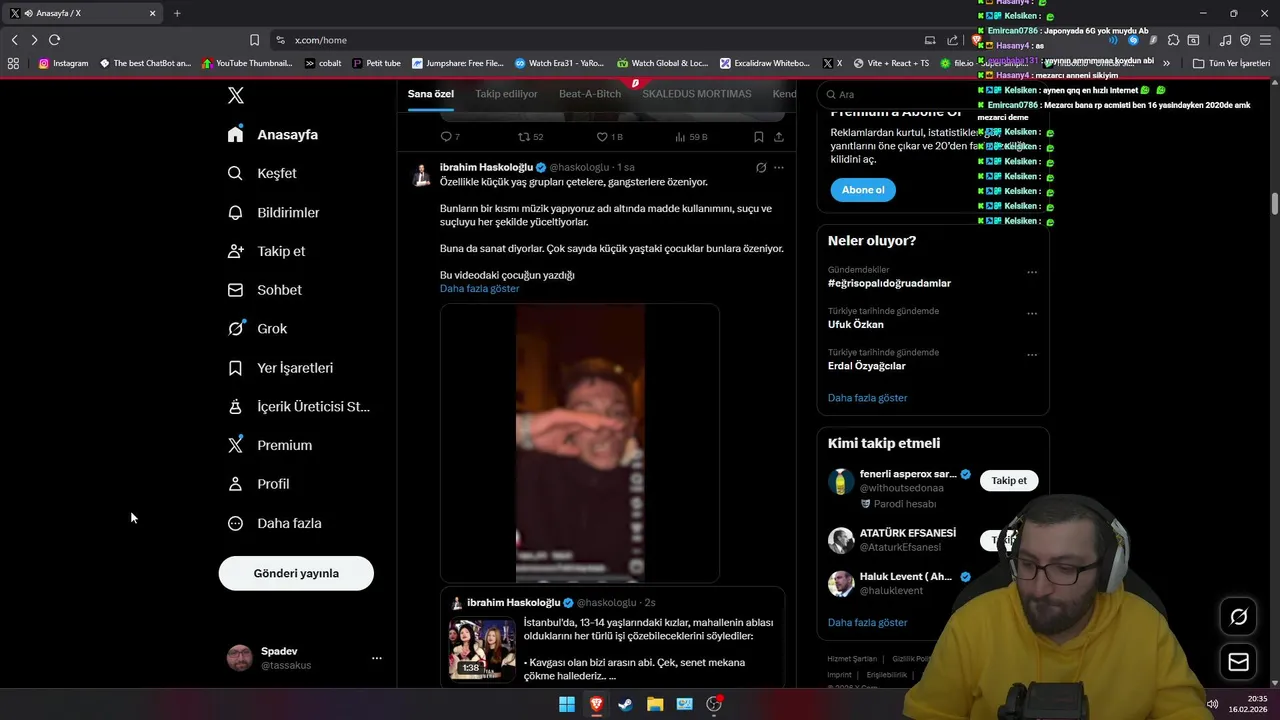The width and height of the screenshot is (1280, 720).
Task: Open Grok from sidebar
Action: [x=257, y=328]
